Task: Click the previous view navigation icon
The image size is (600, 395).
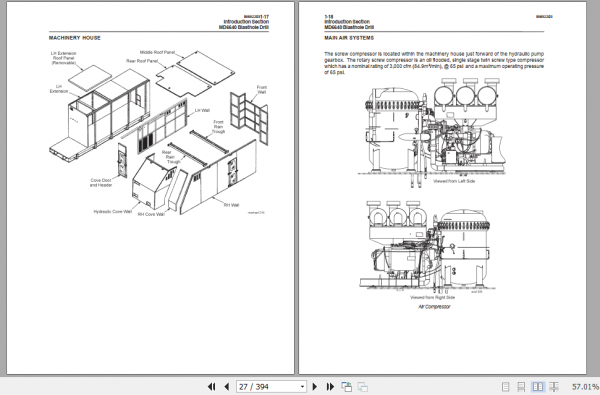Action: [x=347, y=387]
